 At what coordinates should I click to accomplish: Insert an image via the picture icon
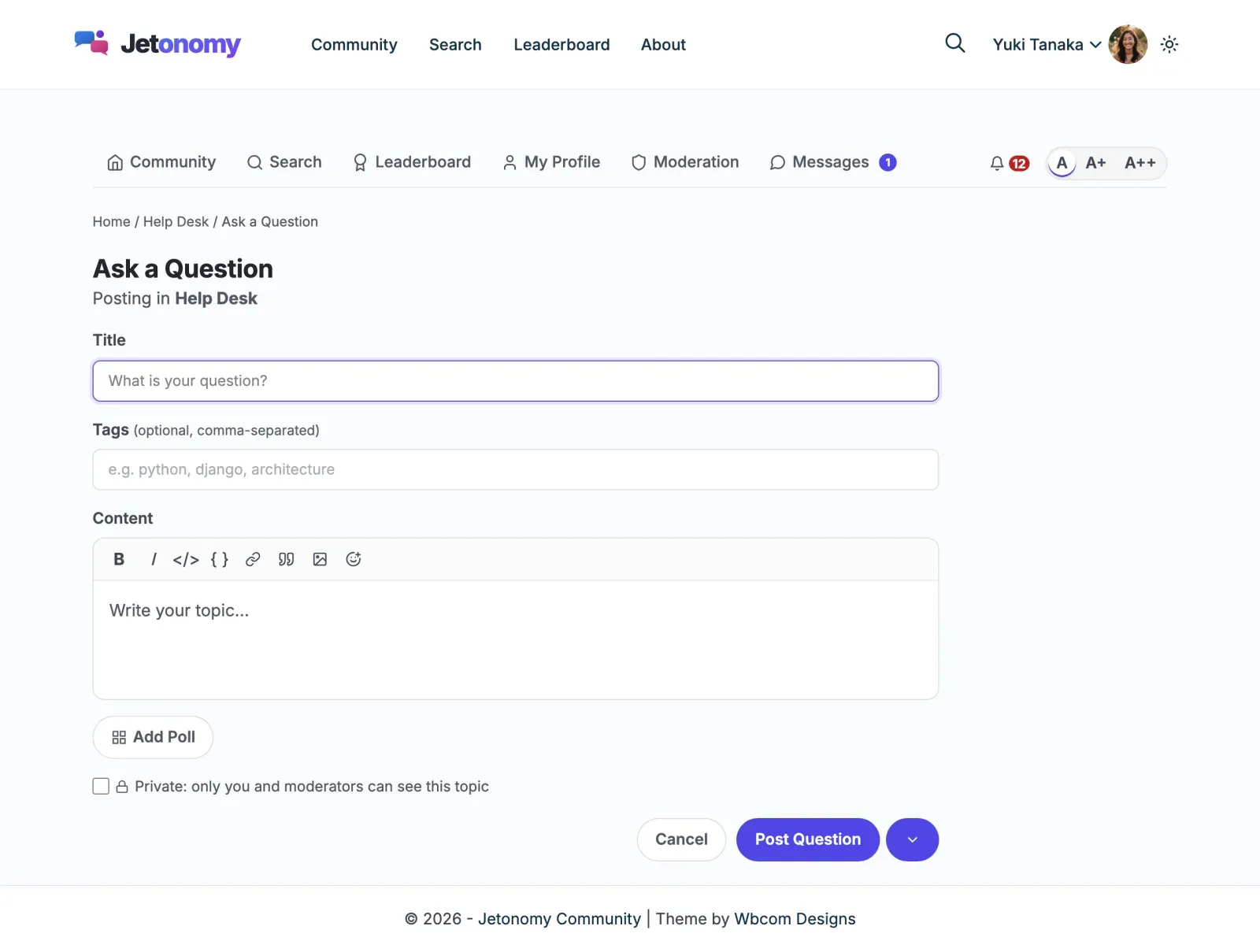click(320, 559)
